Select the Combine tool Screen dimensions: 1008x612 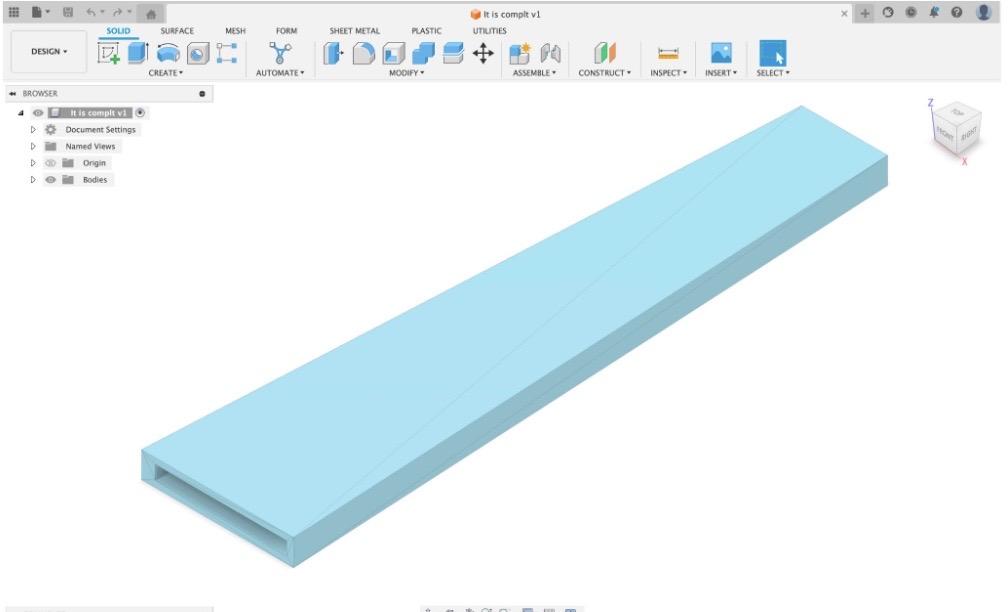[423, 53]
